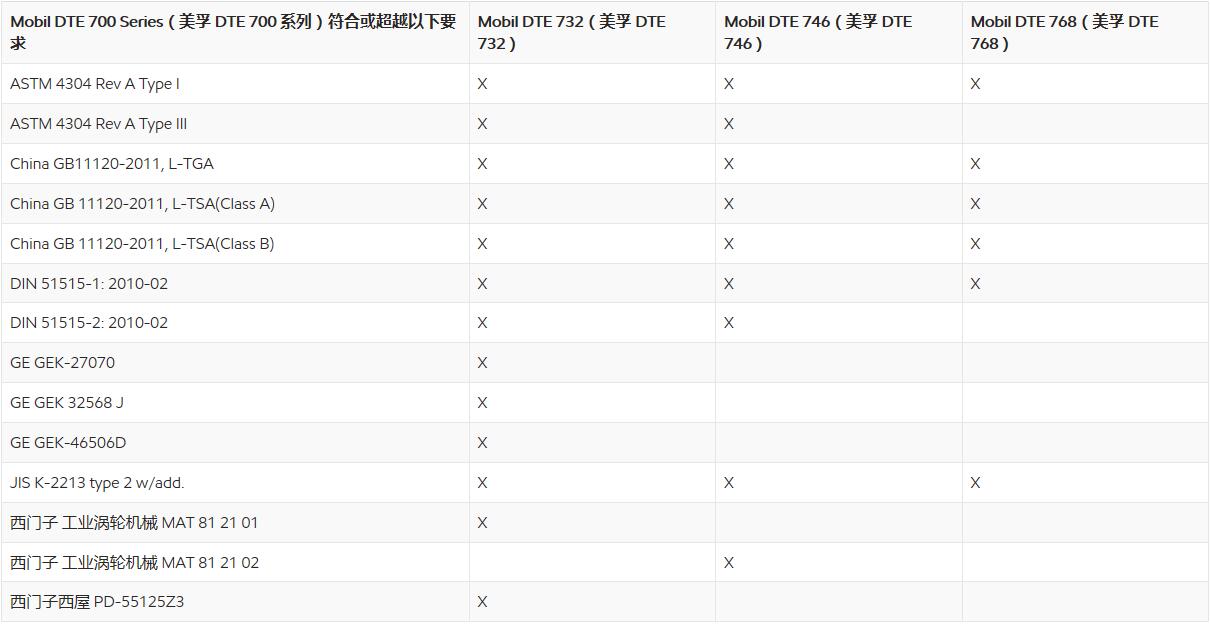Click the GE GEK-46506D row label

pos(68,443)
